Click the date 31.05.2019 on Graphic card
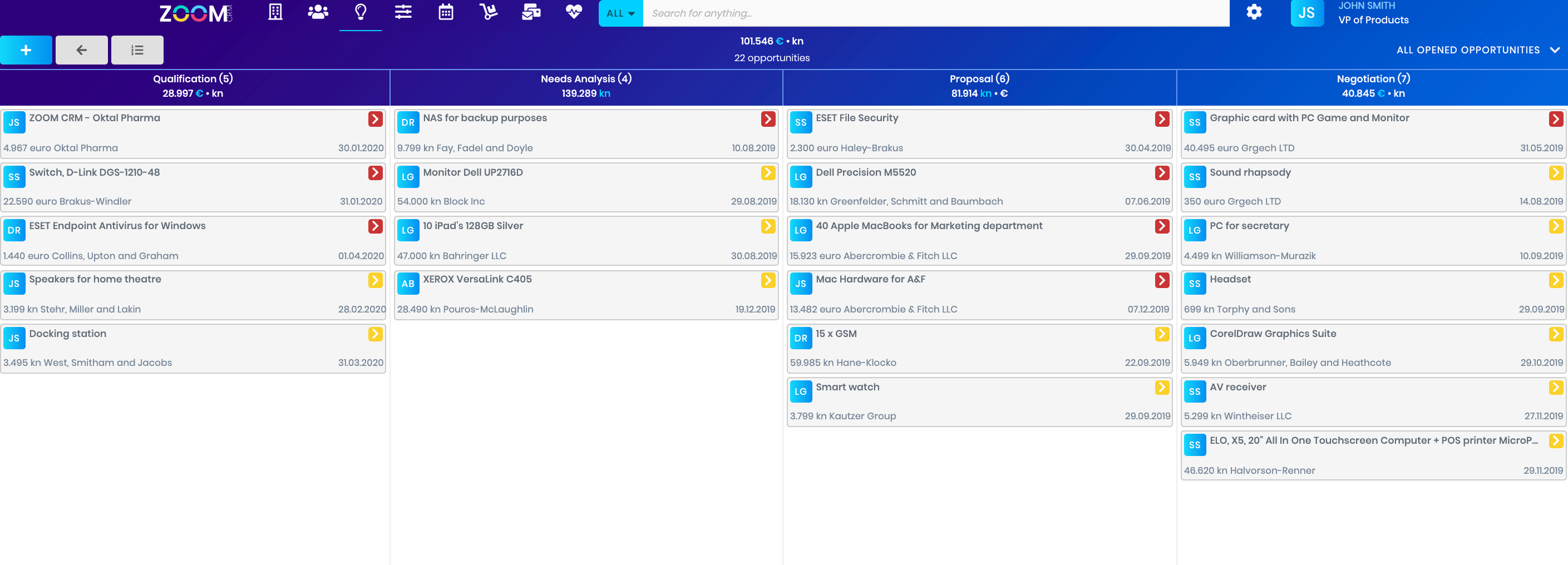 1541,148
